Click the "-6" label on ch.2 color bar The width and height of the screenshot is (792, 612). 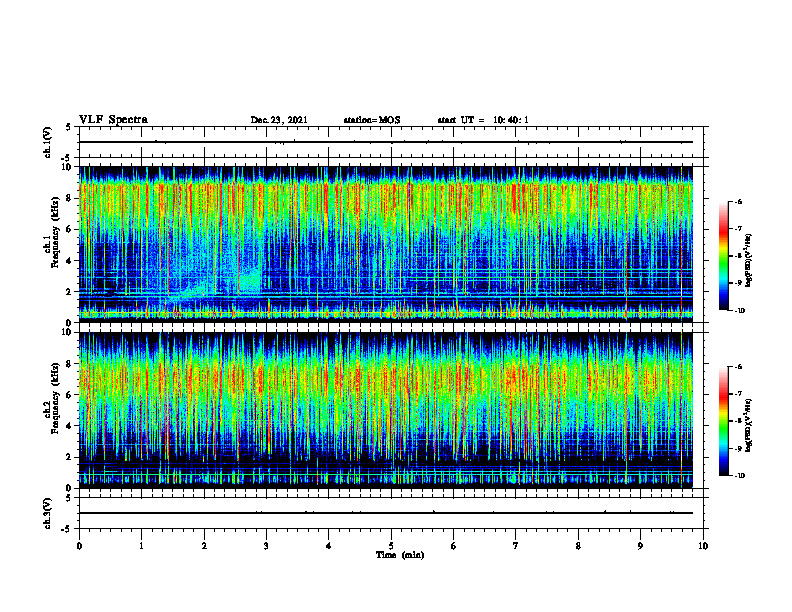[738, 367]
